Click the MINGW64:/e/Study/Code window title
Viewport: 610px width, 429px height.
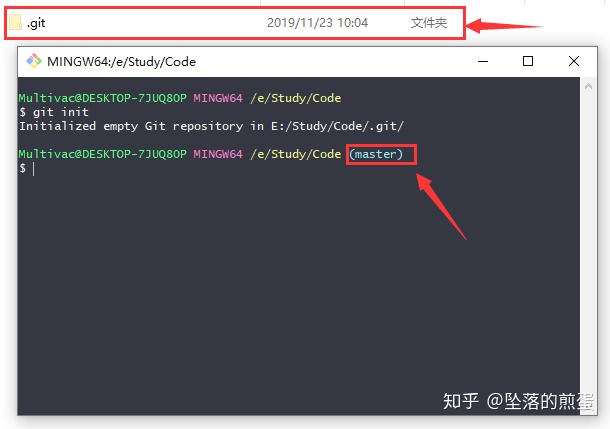[121, 61]
